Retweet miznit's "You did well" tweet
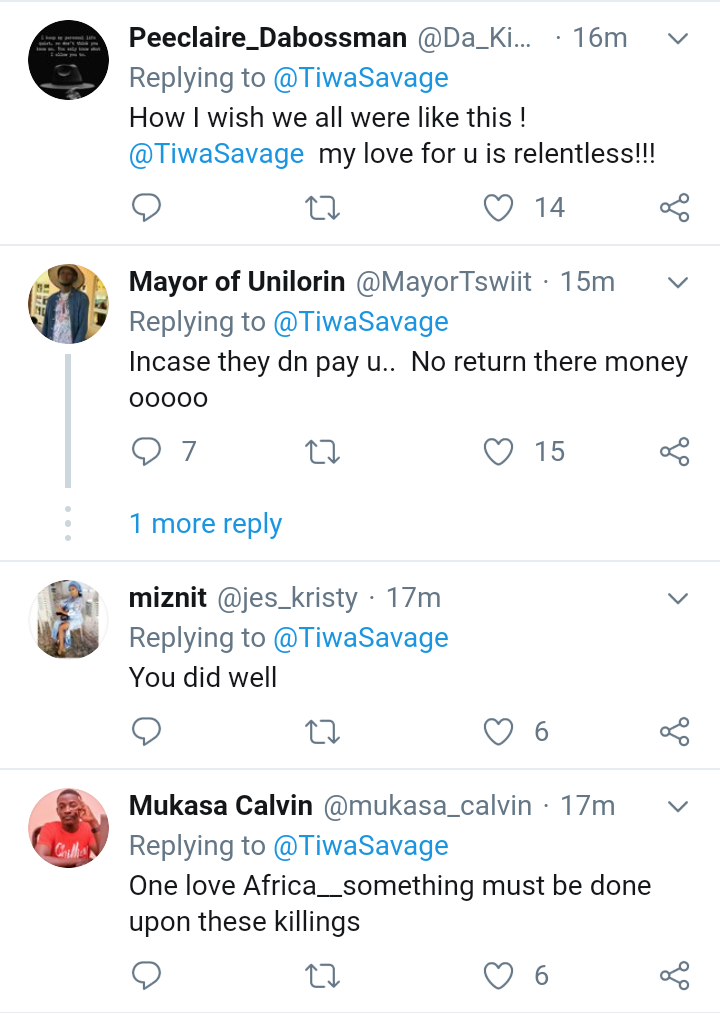The height and width of the screenshot is (1013, 720). (322, 732)
